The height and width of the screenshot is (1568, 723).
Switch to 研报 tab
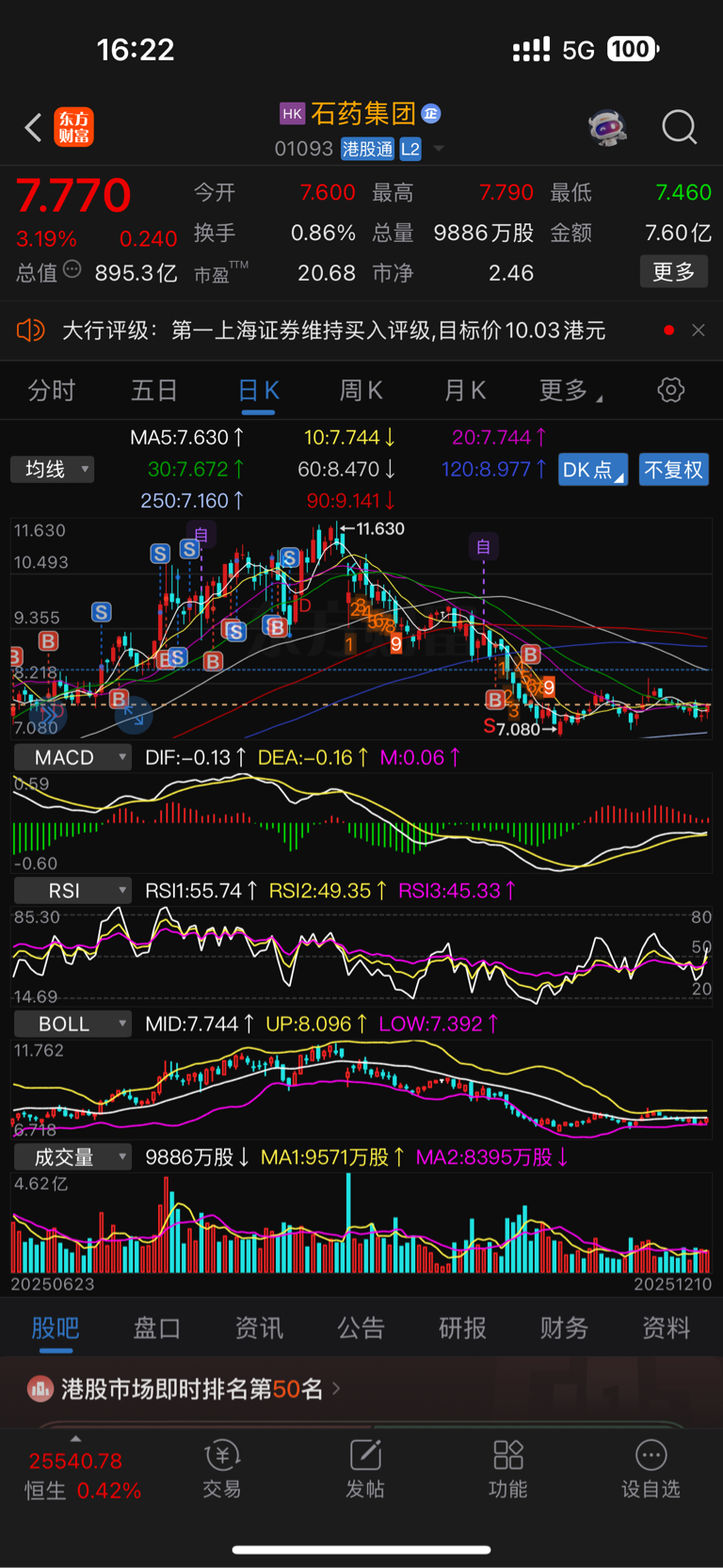coord(463,1327)
